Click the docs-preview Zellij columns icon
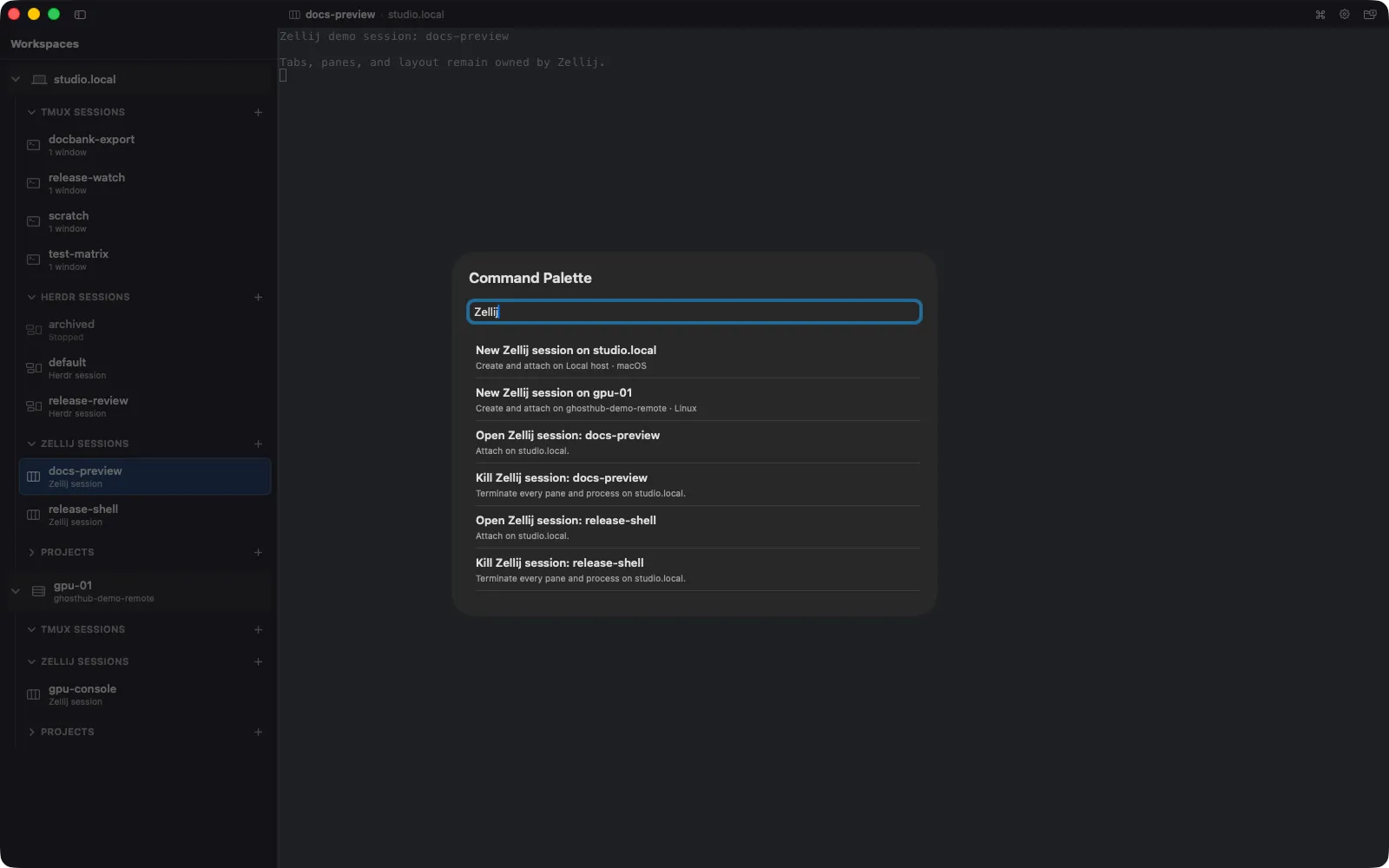The height and width of the screenshot is (868, 1389). pyautogui.click(x=34, y=477)
